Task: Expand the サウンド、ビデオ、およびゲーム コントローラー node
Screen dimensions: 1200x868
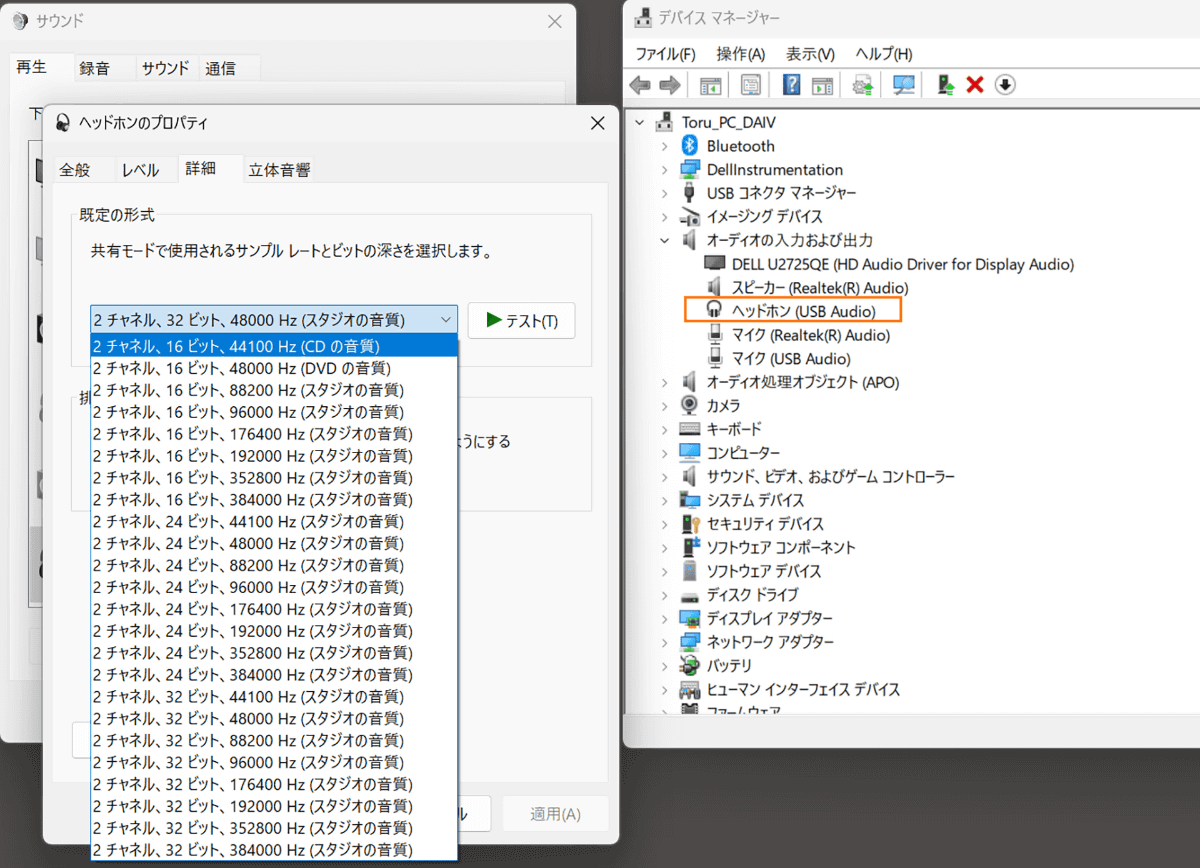Action: pos(664,476)
